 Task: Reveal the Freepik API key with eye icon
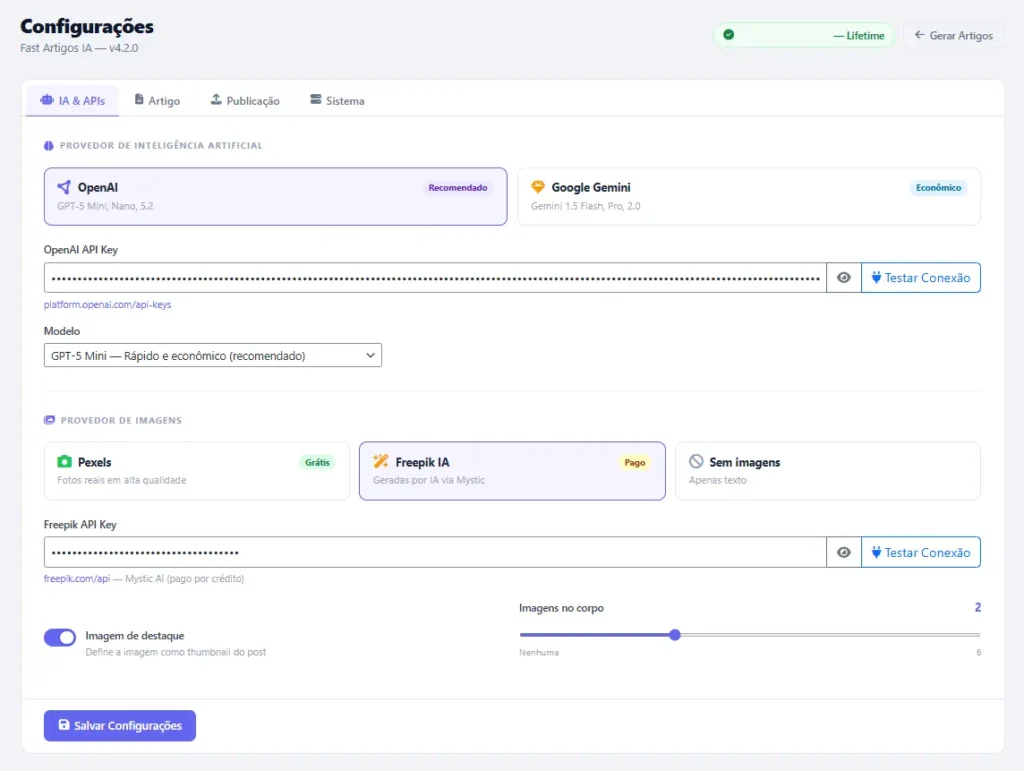pyautogui.click(x=844, y=552)
